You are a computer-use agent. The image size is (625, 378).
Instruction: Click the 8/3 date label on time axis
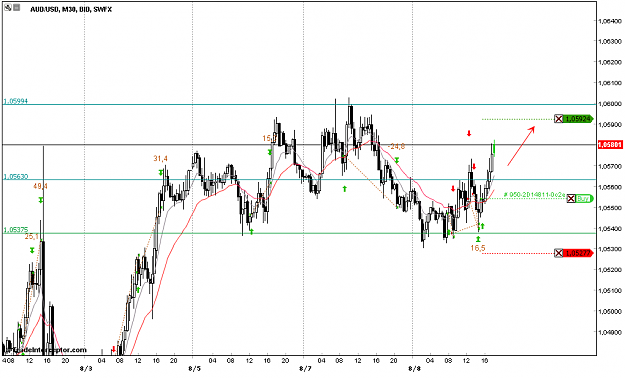(x=86, y=369)
